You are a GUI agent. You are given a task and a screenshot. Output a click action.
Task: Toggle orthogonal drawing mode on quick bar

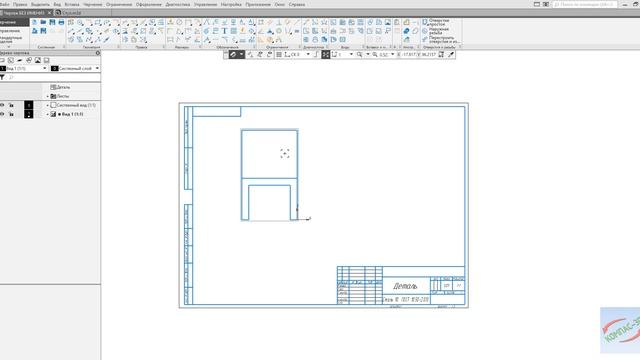click(x=316, y=54)
